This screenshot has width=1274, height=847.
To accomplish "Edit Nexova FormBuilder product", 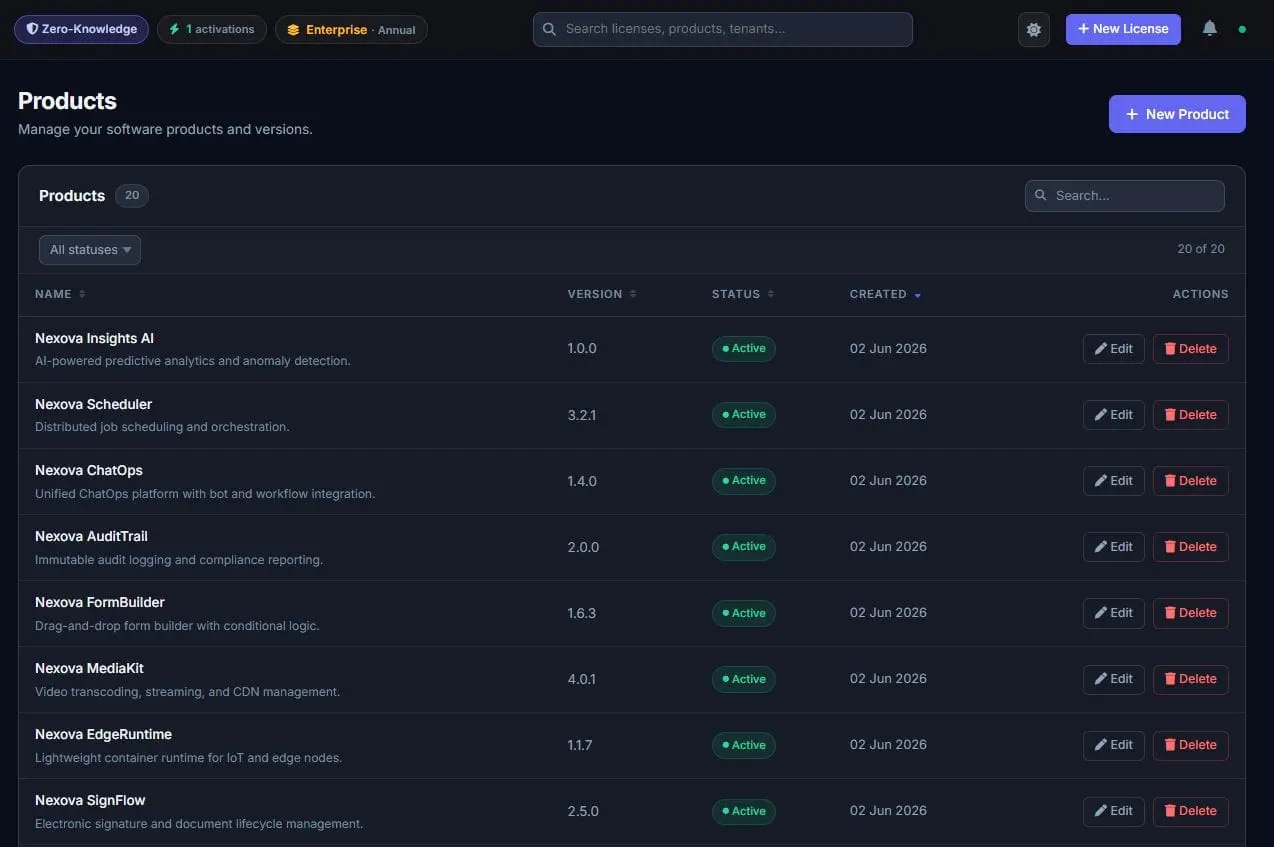I will 1114,613.
